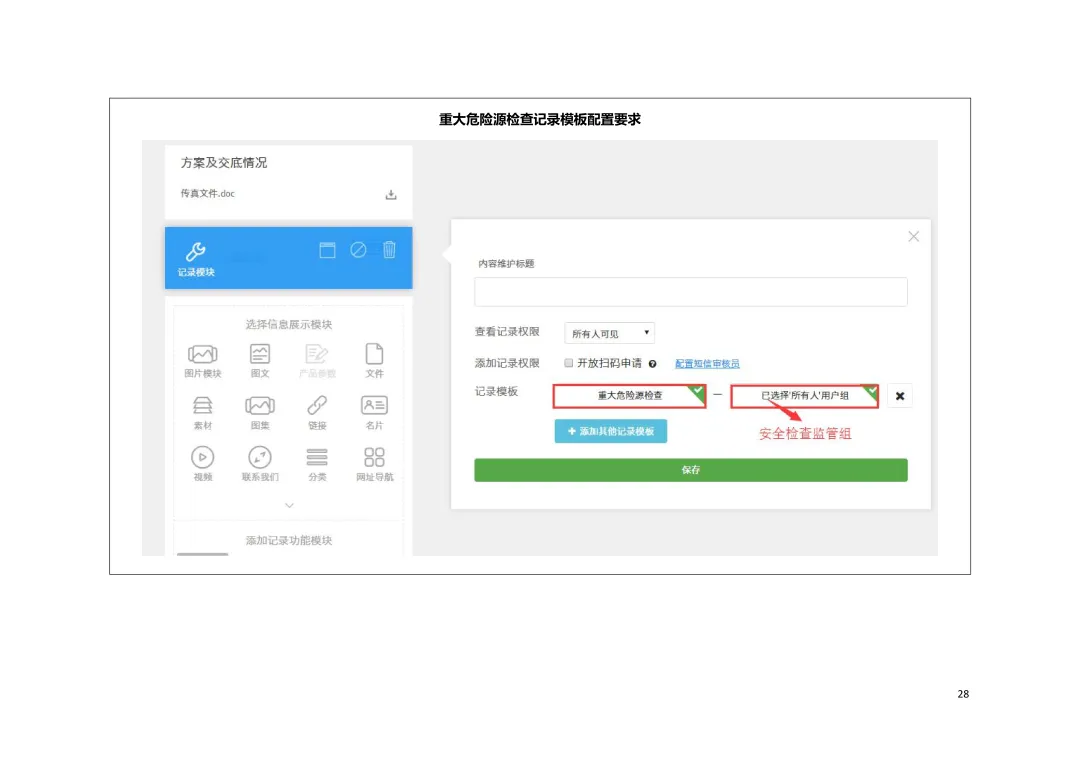Open the 重大危险源检查 template selector
The width and height of the screenshot is (1080, 764).
[630, 396]
